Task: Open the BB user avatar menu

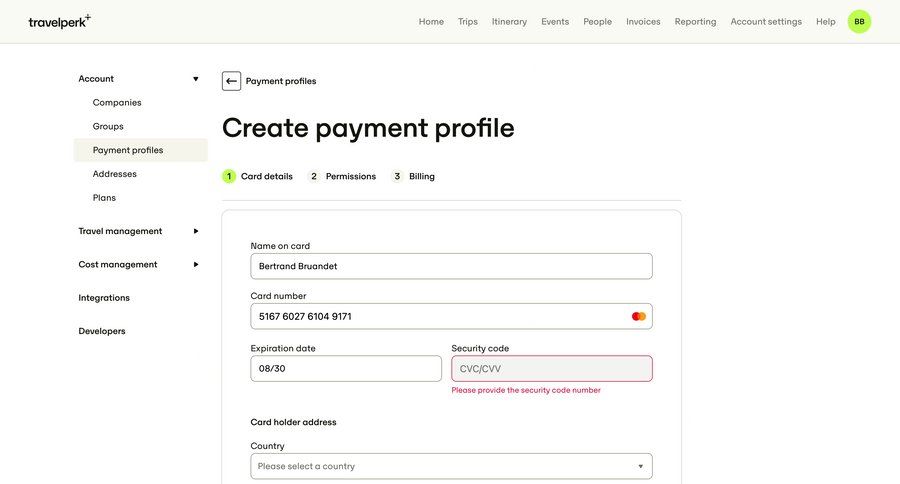Action: pyautogui.click(x=859, y=21)
